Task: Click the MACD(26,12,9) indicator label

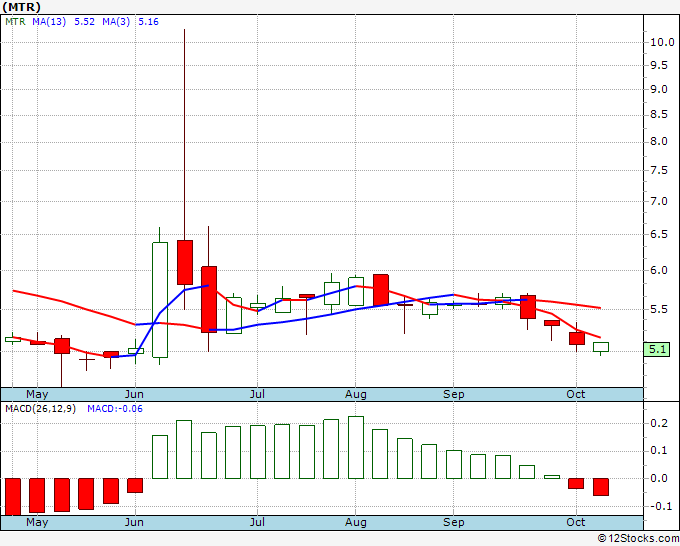Action: [40, 409]
